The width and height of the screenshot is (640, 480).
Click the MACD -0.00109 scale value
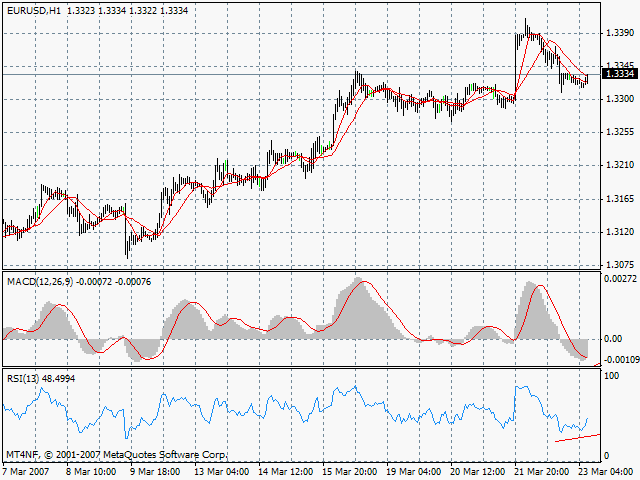[619, 358]
